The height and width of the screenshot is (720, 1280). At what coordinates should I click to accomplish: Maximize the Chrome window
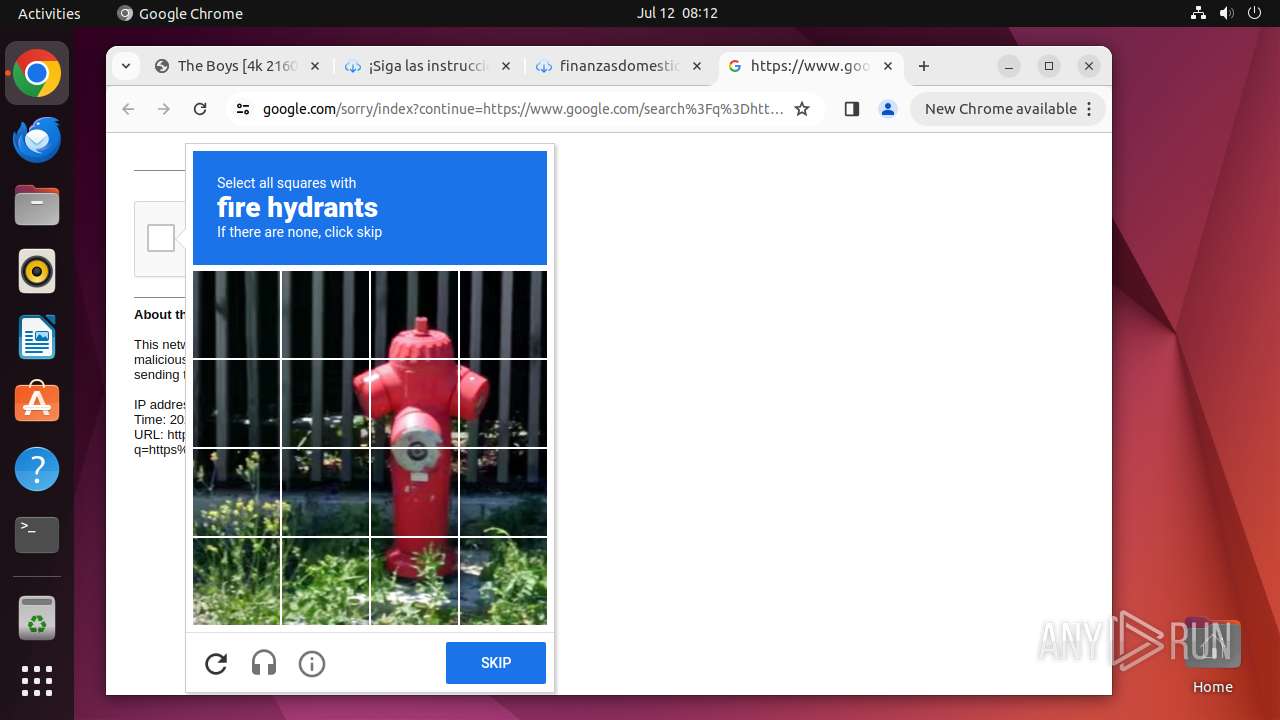[1049, 66]
